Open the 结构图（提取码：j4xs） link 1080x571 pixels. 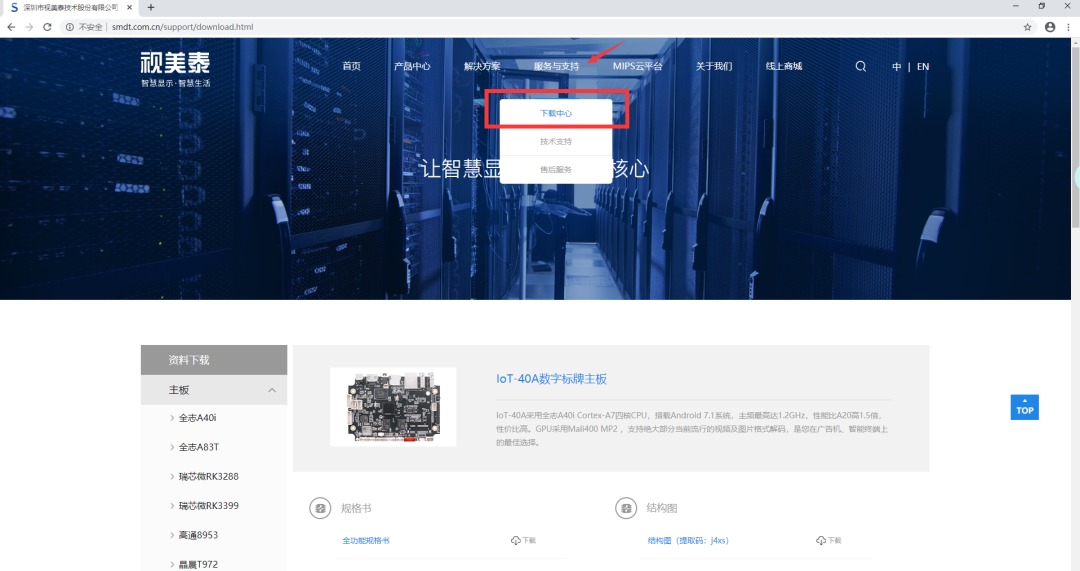[x=688, y=541]
